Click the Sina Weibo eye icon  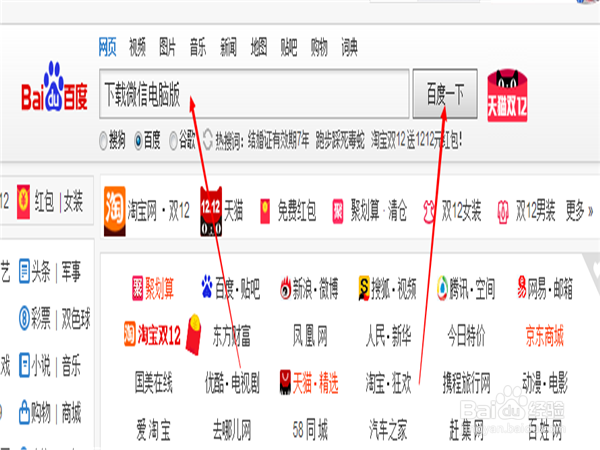(x=285, y=288)
